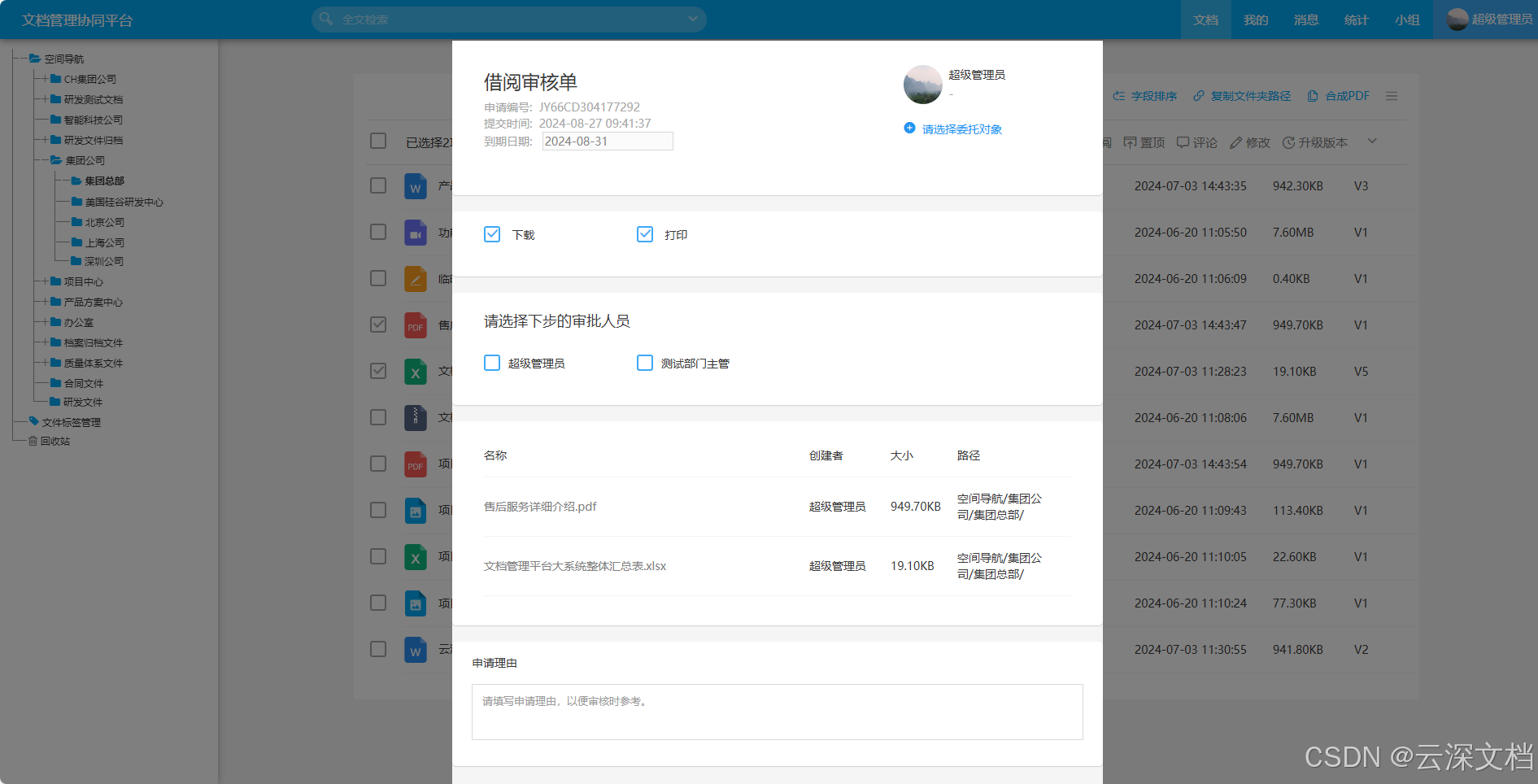Click 请选择委托对象 link
The image size is (1538, 784).
click(x=962, y=129)
